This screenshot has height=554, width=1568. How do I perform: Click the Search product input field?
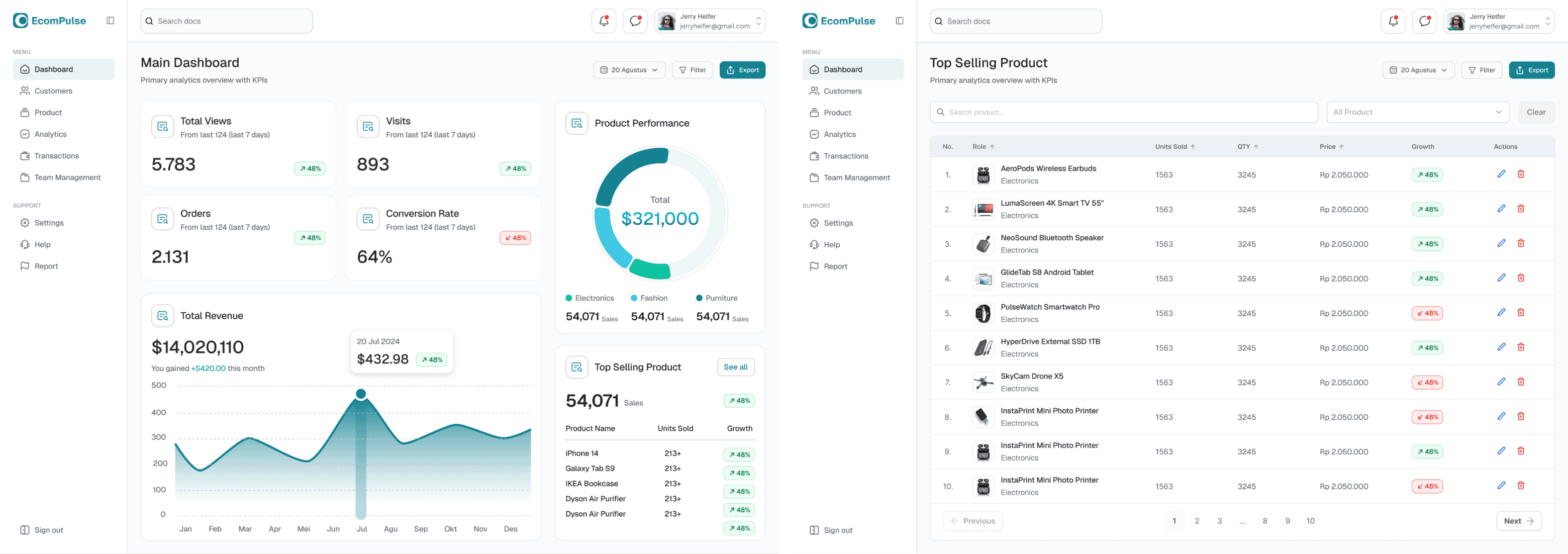click(1123, 112)
